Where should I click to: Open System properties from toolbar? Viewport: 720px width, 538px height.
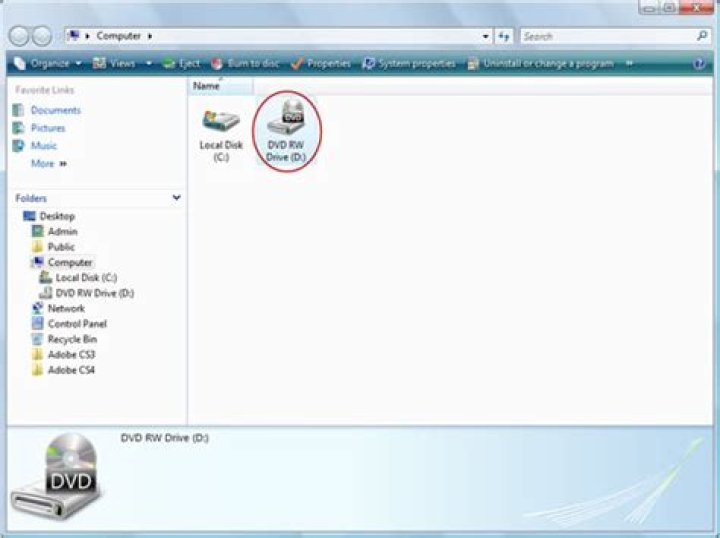click(x=410, y=63)
